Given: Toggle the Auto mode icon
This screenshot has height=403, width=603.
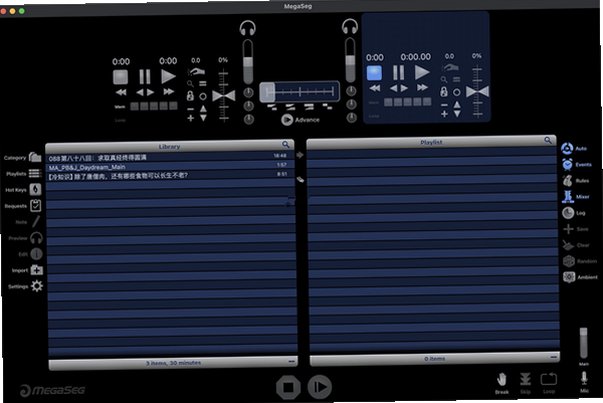Looking at the screenshot, I should (567, 148).
